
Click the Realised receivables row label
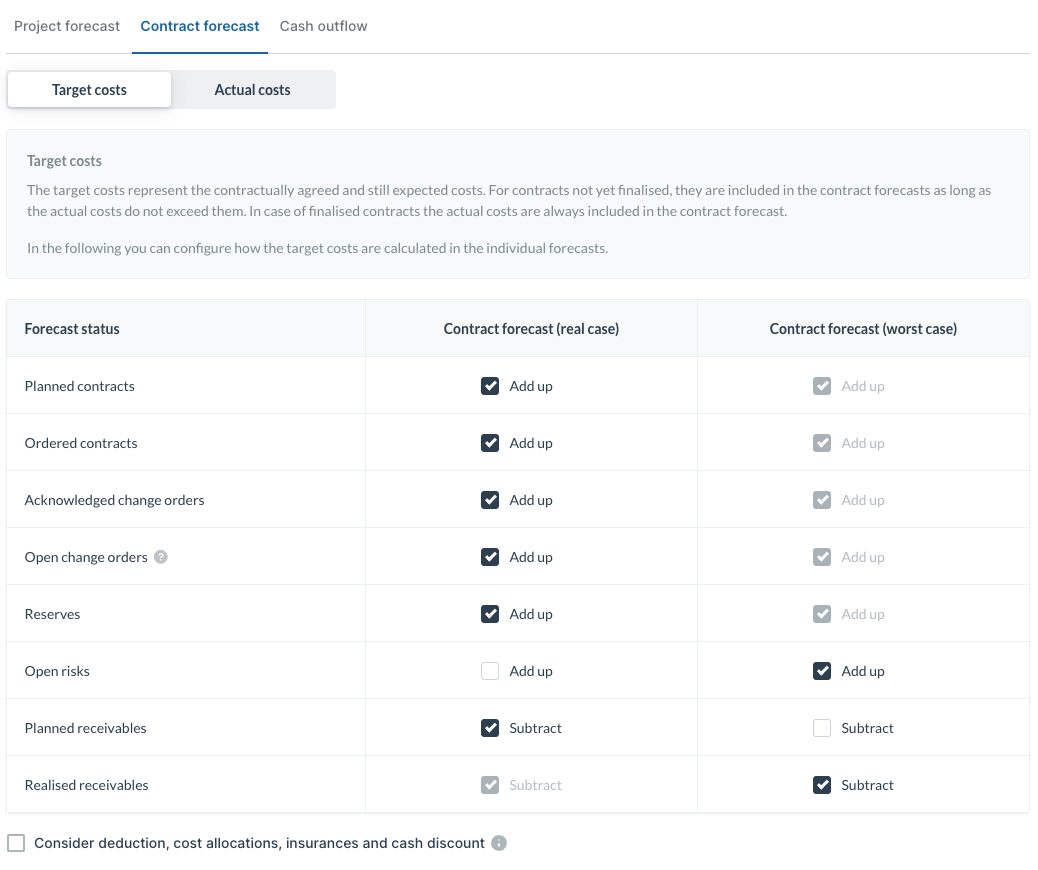[87, 785]
